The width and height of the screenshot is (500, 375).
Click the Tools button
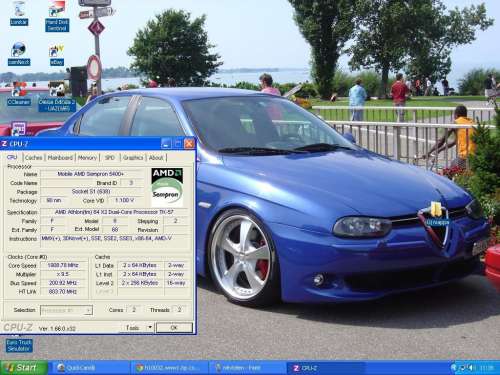(133, 328)
